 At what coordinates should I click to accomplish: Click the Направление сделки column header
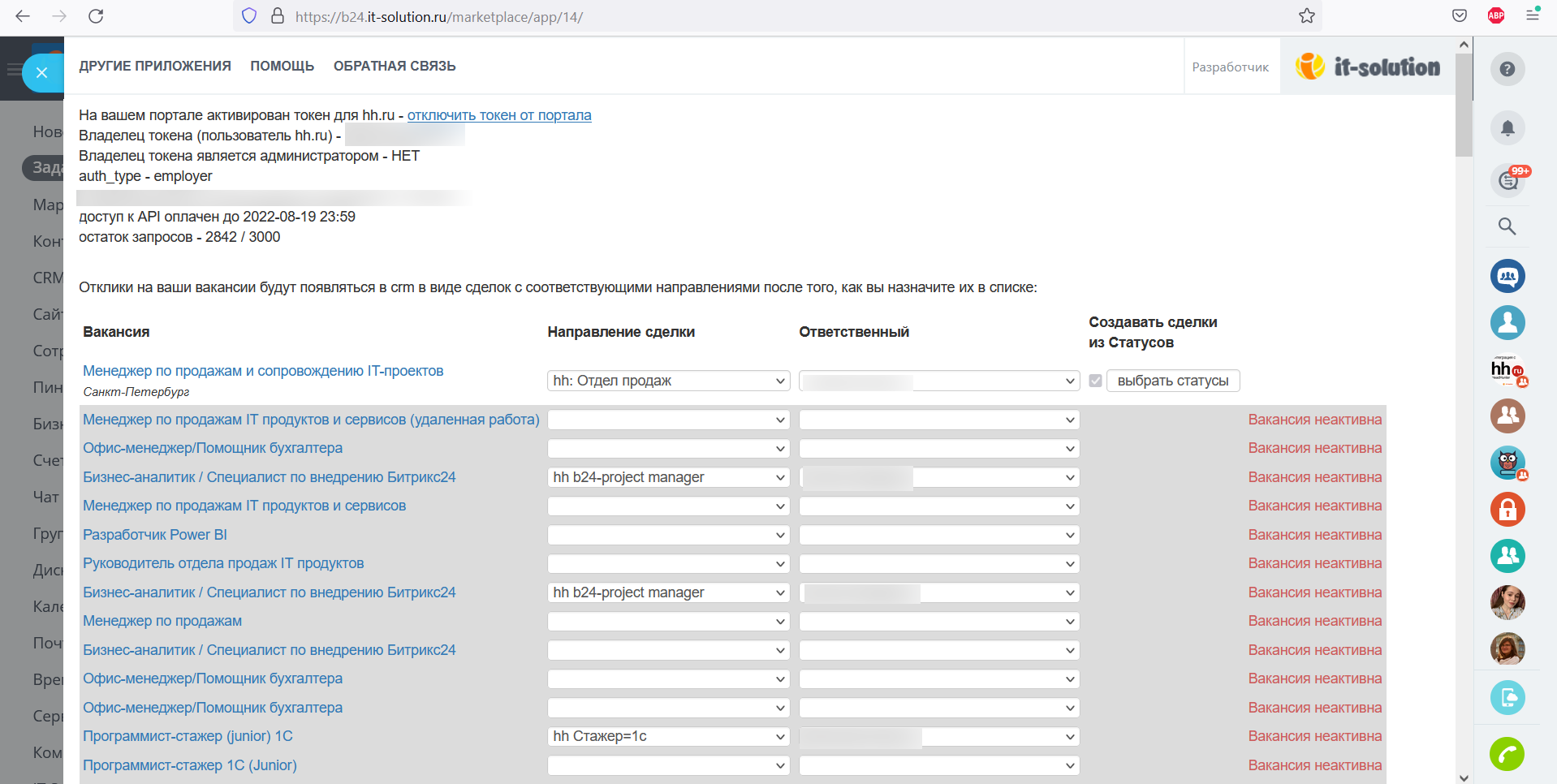[621, 332]
